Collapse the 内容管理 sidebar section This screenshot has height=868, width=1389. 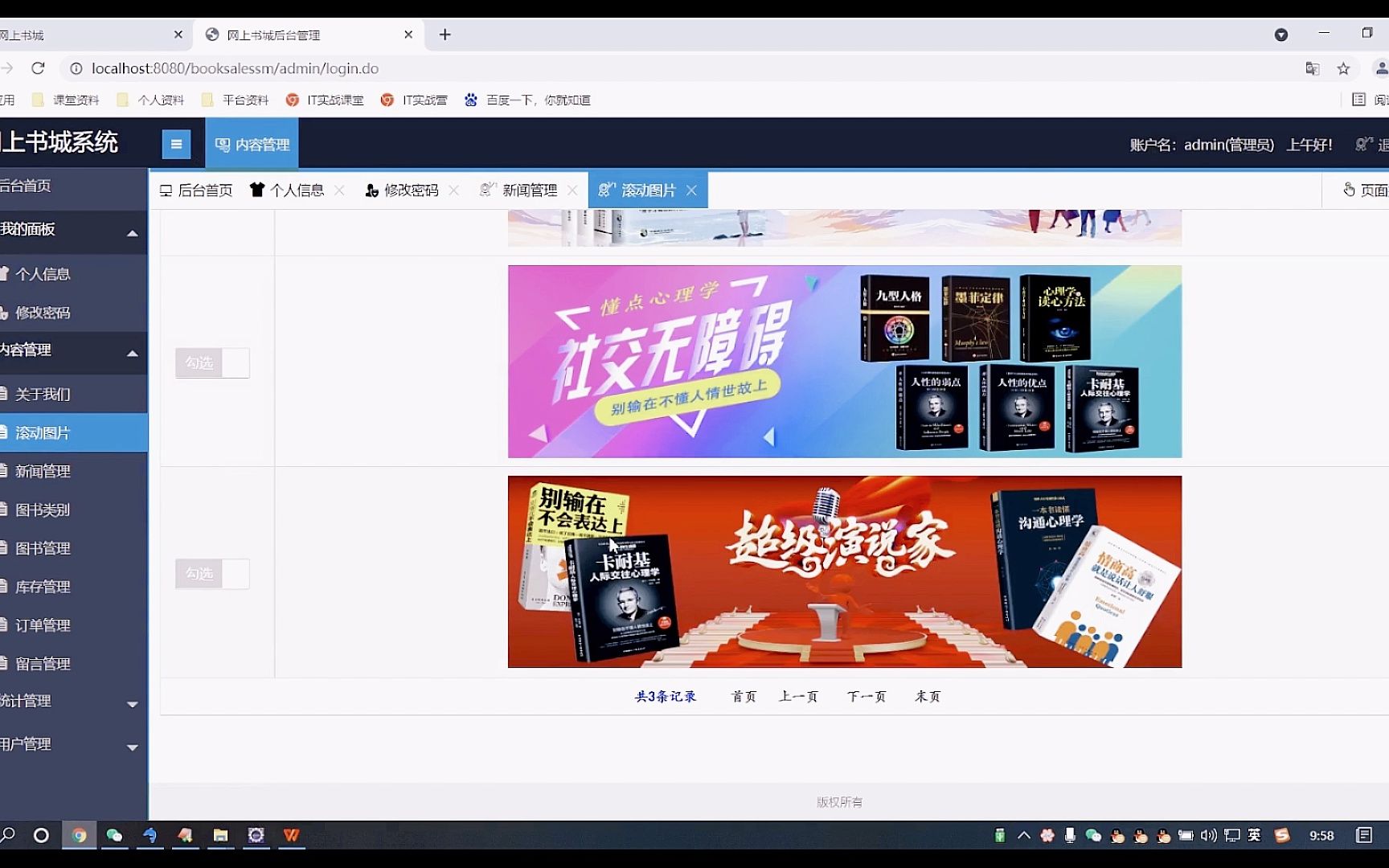pyautogui.click(x=73, y=351)
